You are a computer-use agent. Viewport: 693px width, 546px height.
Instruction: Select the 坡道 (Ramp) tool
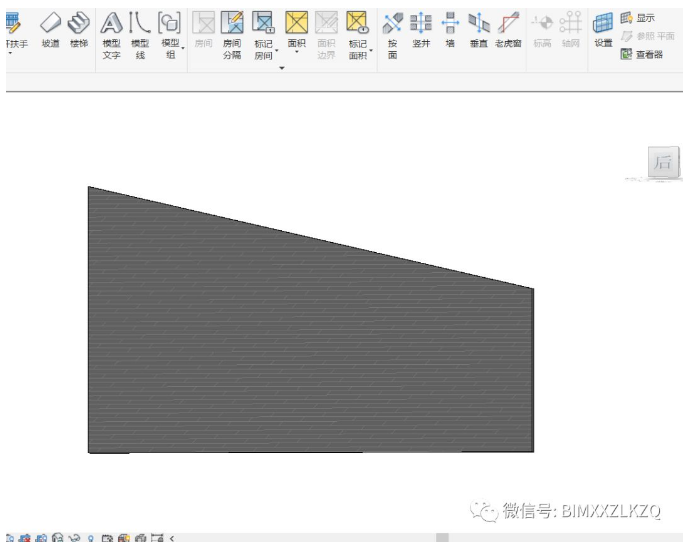[50, 29]
